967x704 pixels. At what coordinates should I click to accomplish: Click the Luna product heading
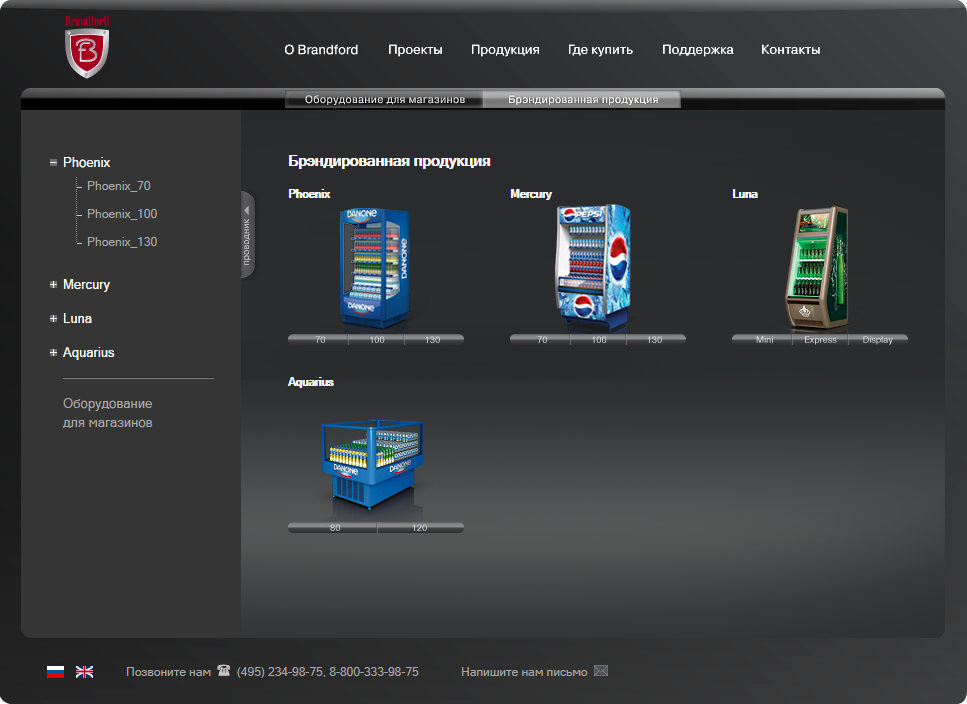pyautogui.click(x=745, y=194)
